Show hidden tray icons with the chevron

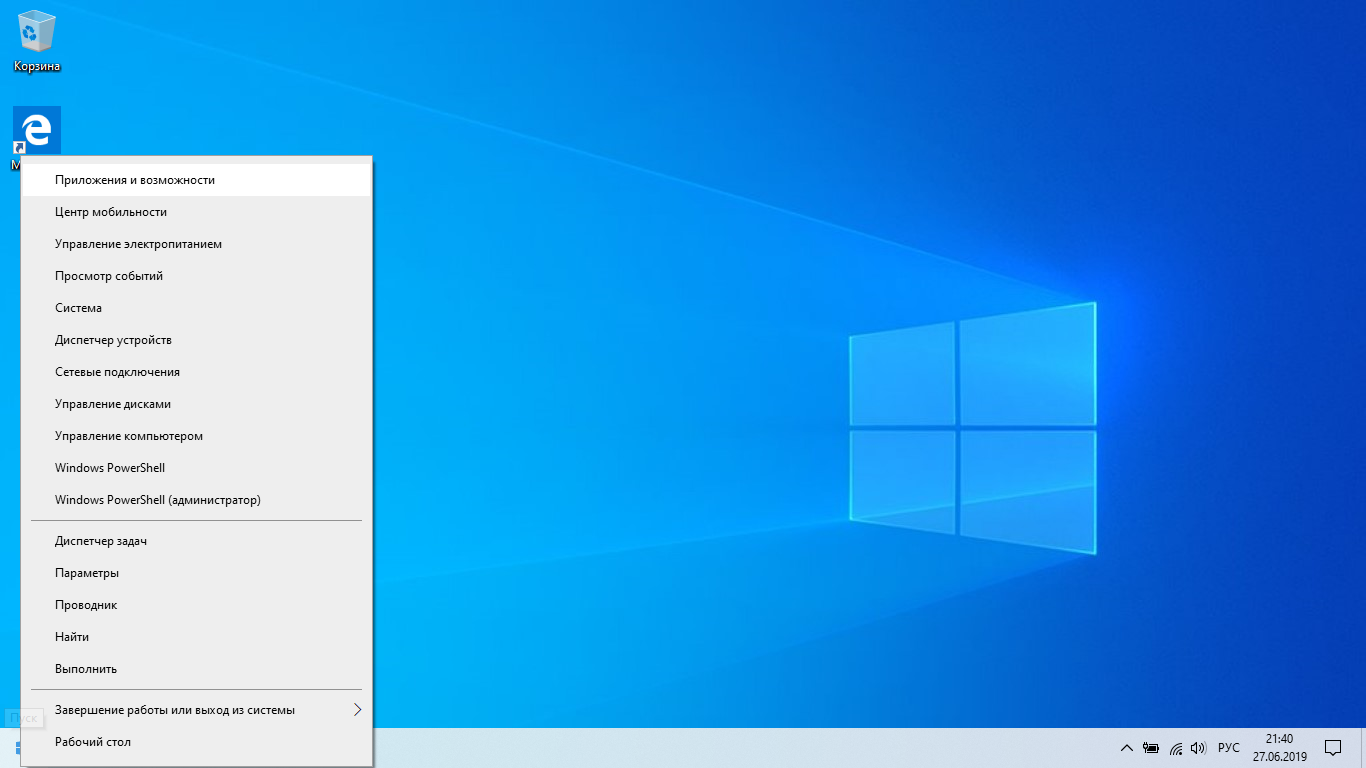(1127, 748)
